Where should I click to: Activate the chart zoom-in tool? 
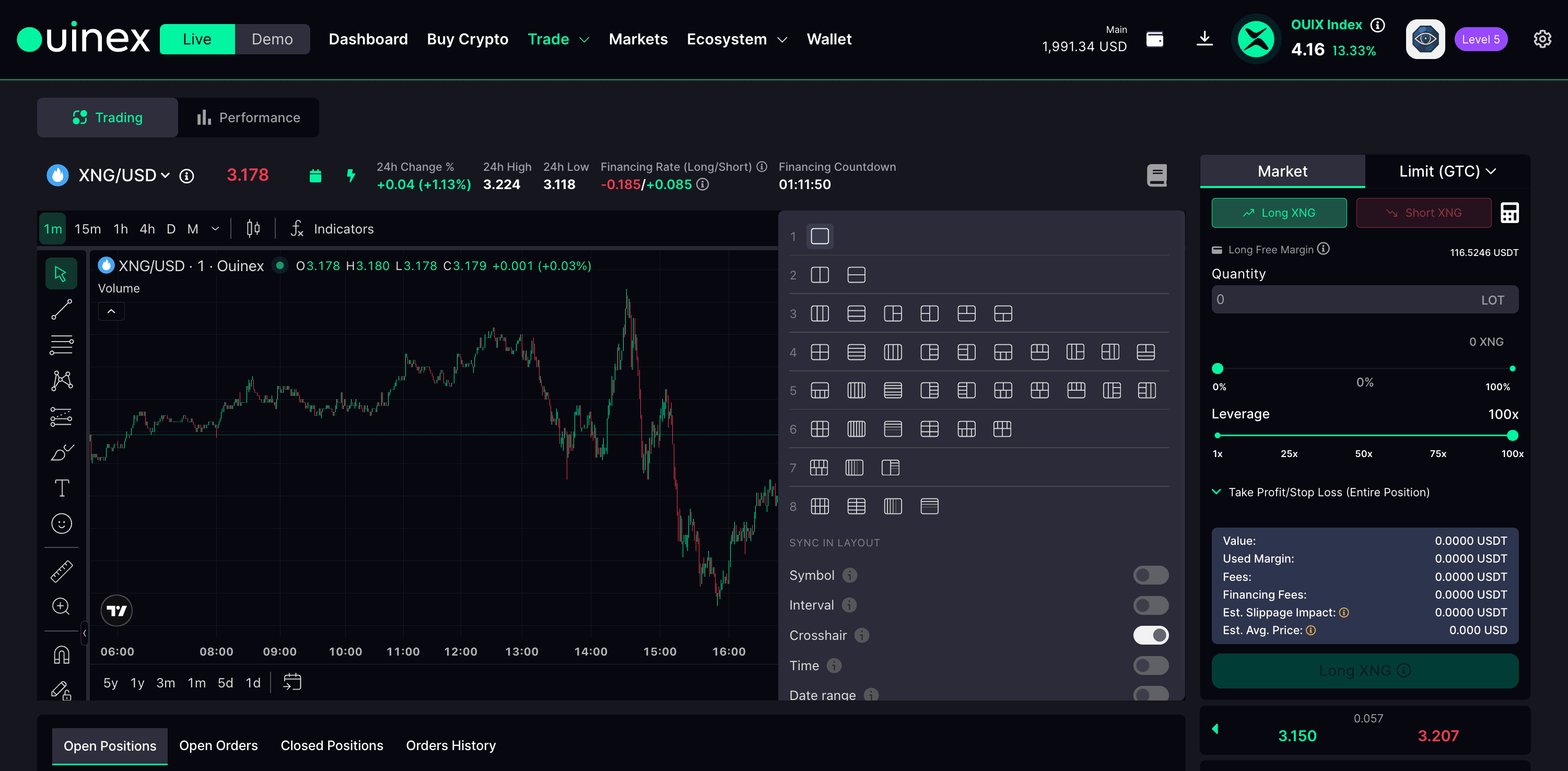click(61, 606)
